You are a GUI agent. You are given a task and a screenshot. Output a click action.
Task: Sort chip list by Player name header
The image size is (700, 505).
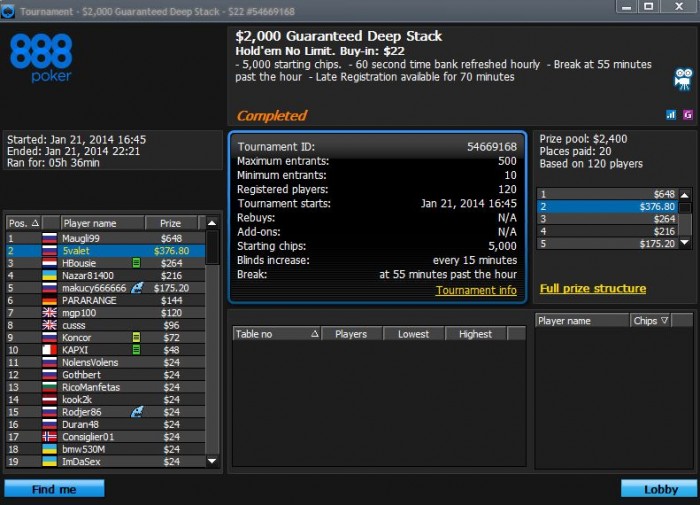pos(582,321)
